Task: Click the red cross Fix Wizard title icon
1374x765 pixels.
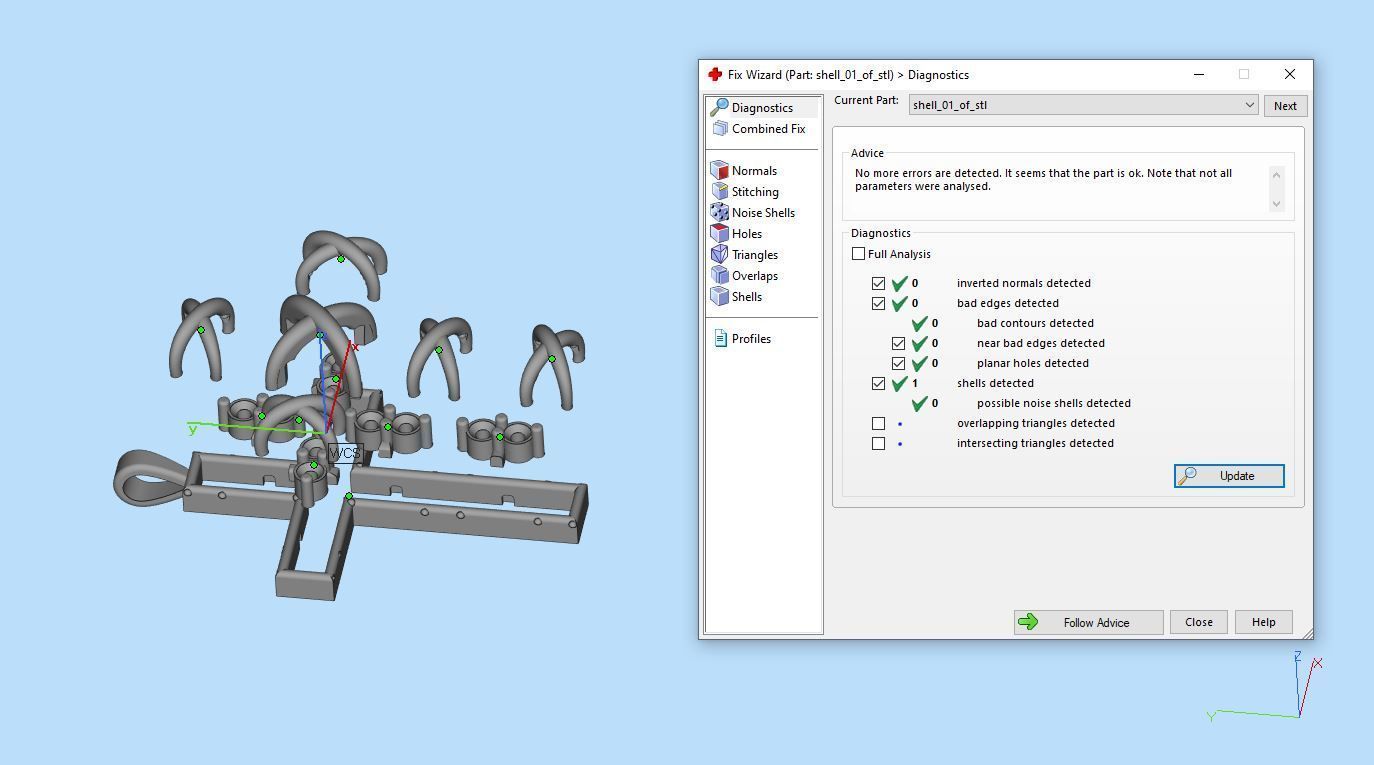Action: coord(715,74)
